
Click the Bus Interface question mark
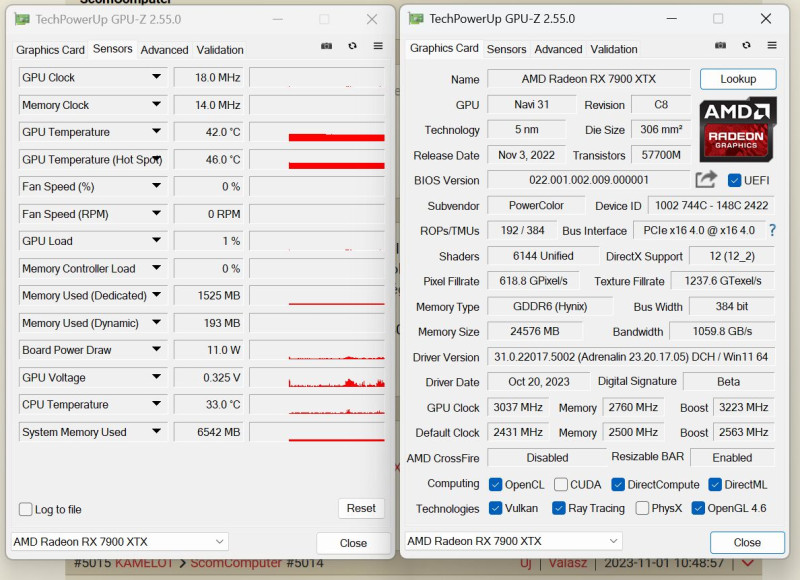[772, 230]
